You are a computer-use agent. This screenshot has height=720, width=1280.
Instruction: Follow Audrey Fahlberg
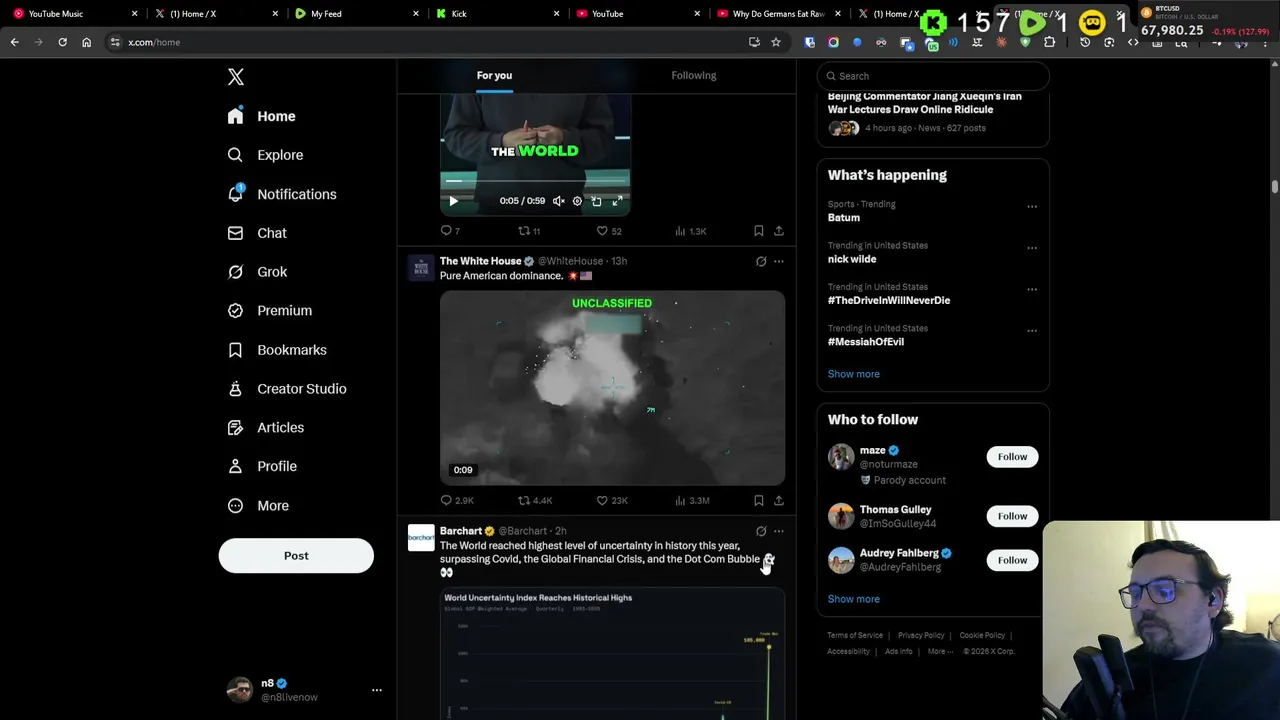click(x=1012, y=560)
